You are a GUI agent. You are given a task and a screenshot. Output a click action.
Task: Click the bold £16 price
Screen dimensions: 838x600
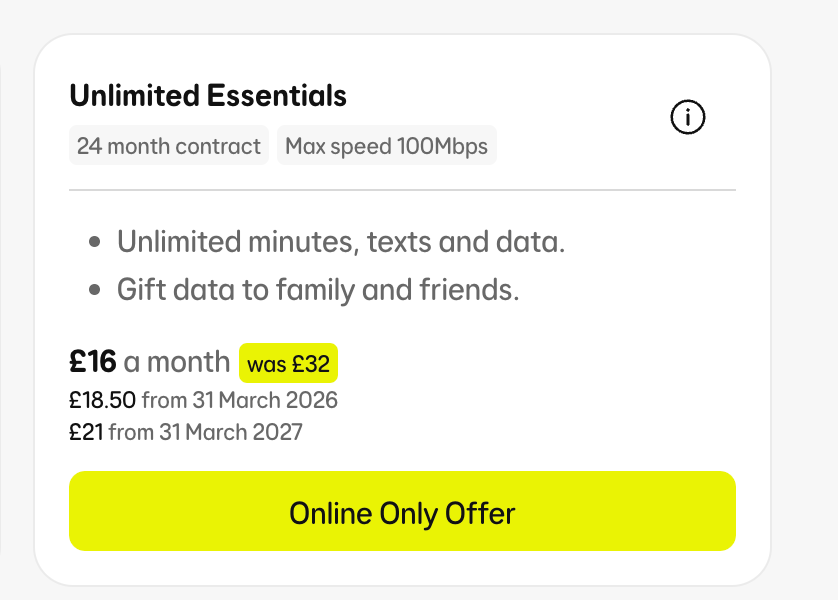point(92,362)
